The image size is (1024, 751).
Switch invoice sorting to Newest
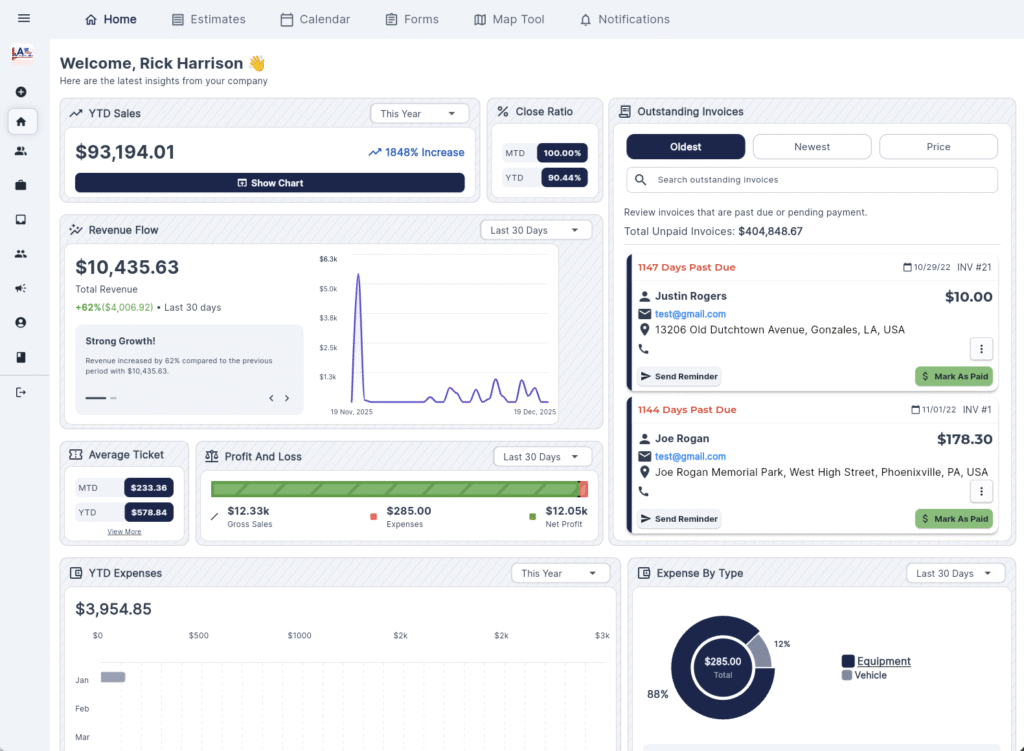coord(812,146)
